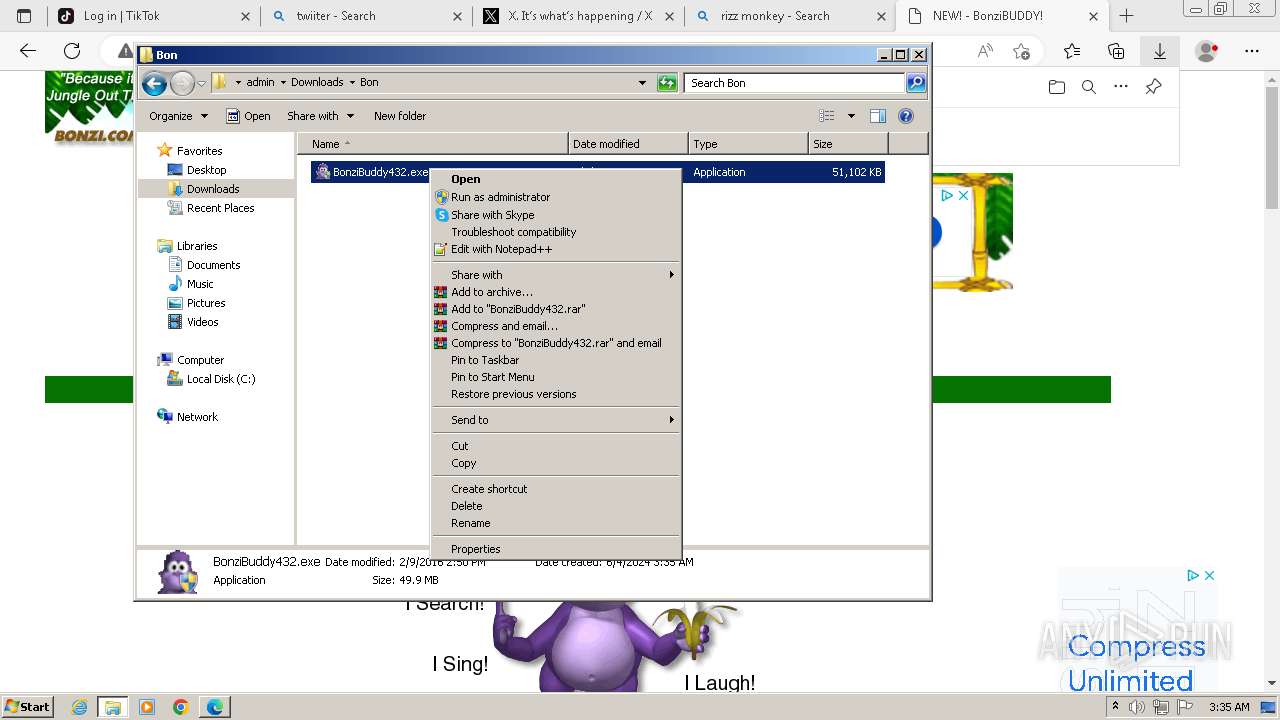Open Share with toolbar dropdown

pyautogui.click(x=320, y=116)
